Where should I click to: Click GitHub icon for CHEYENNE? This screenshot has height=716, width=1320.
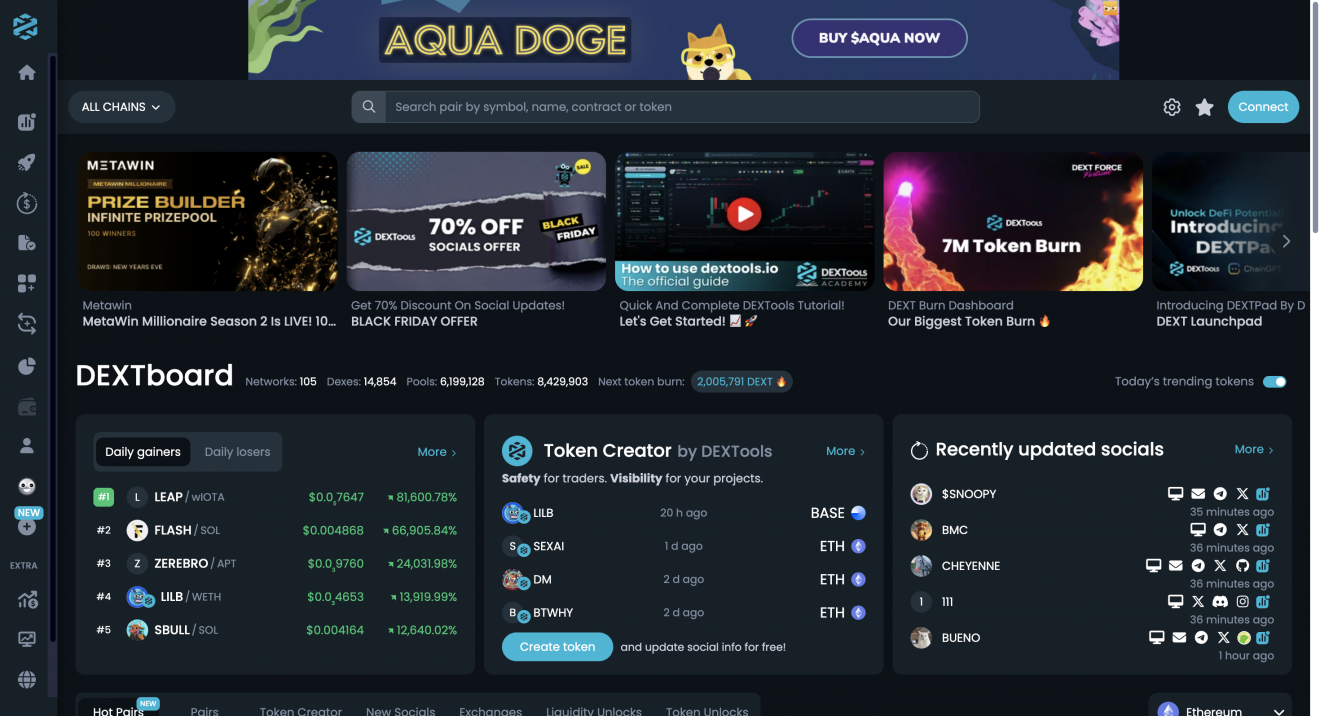point(1242,566)
